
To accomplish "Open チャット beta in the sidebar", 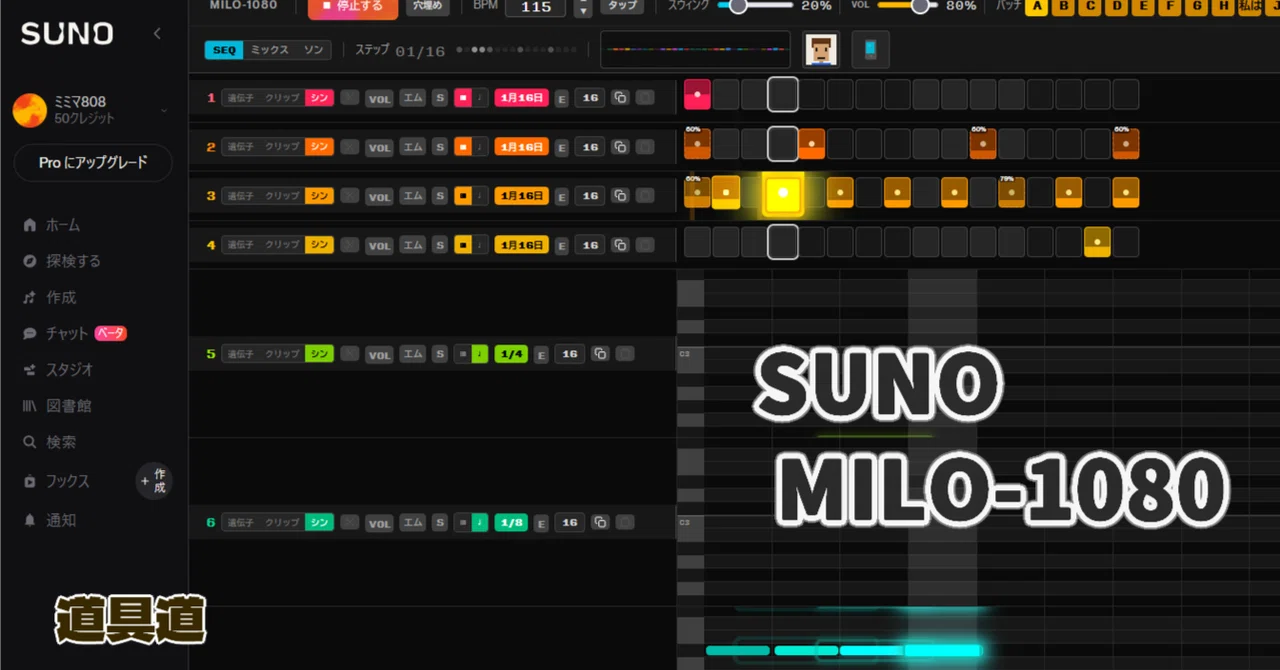I will point(74,333).
